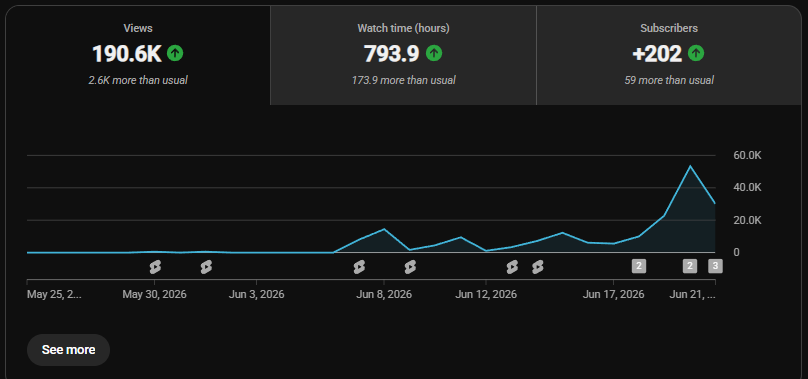The image size is (808, 379).
Task: Open Shorts marker above May 30, 2026
Action: (155, 267)
